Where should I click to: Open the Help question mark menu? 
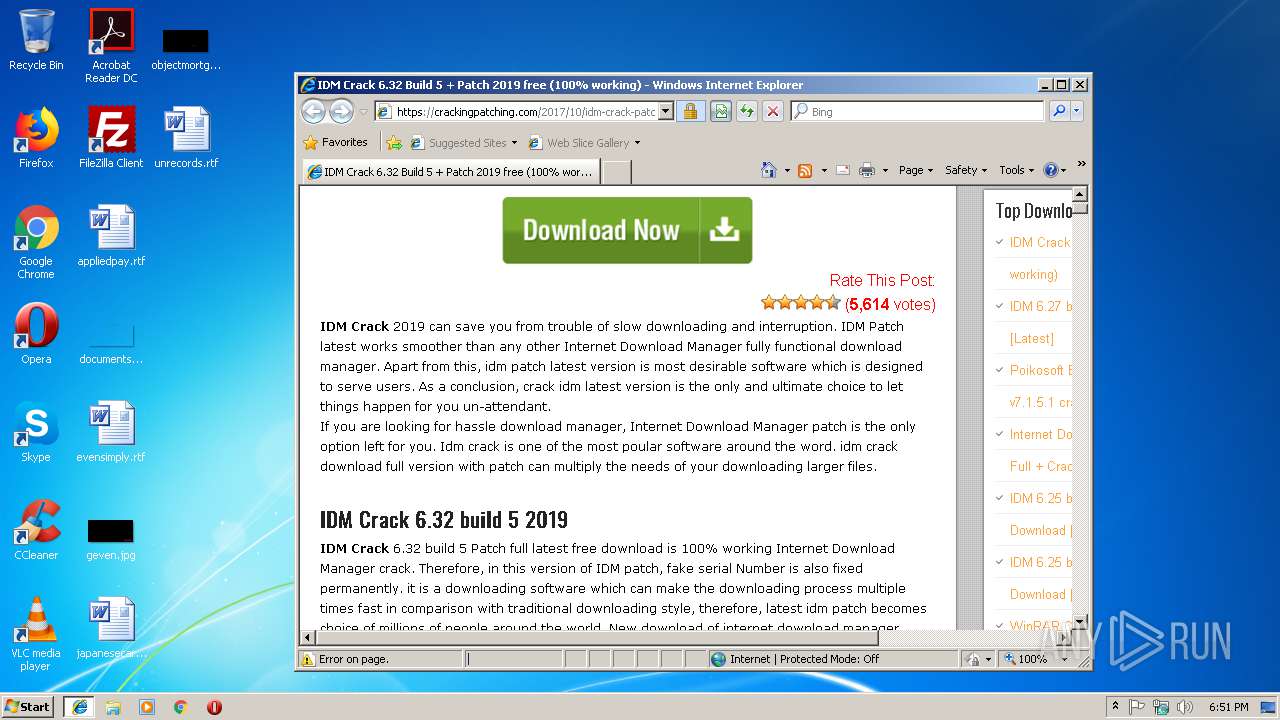(1055, 170)
